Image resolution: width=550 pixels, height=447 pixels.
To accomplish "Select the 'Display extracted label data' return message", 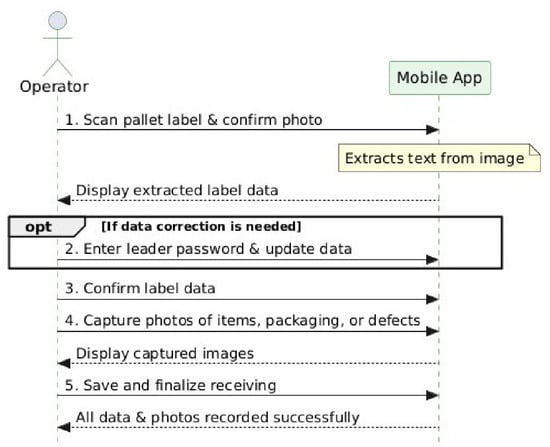I will tap(177, 191).
